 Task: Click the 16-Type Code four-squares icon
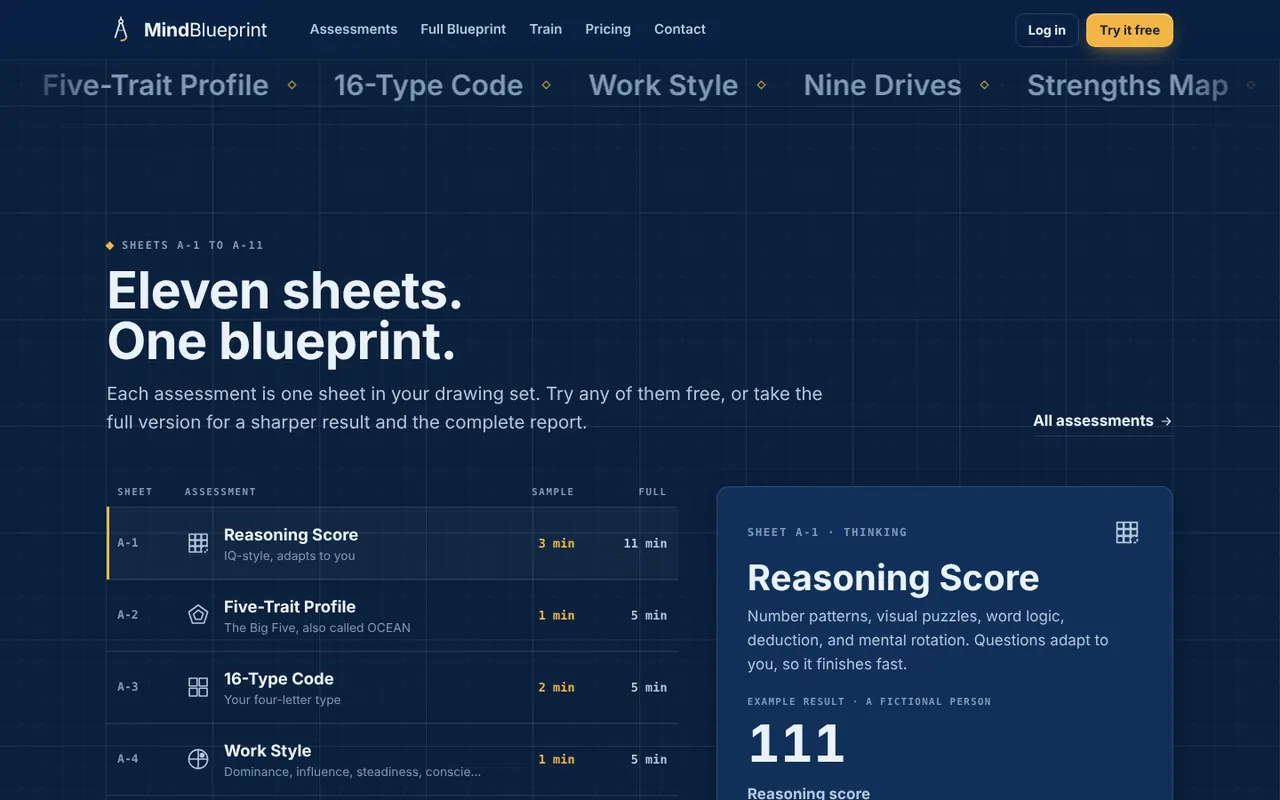(198, 687)
